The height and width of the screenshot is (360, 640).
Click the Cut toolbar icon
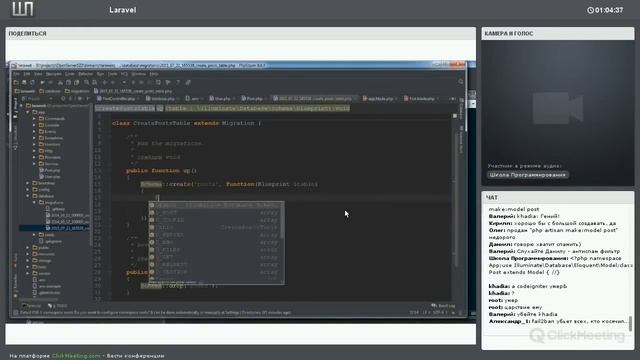(60, 82)
